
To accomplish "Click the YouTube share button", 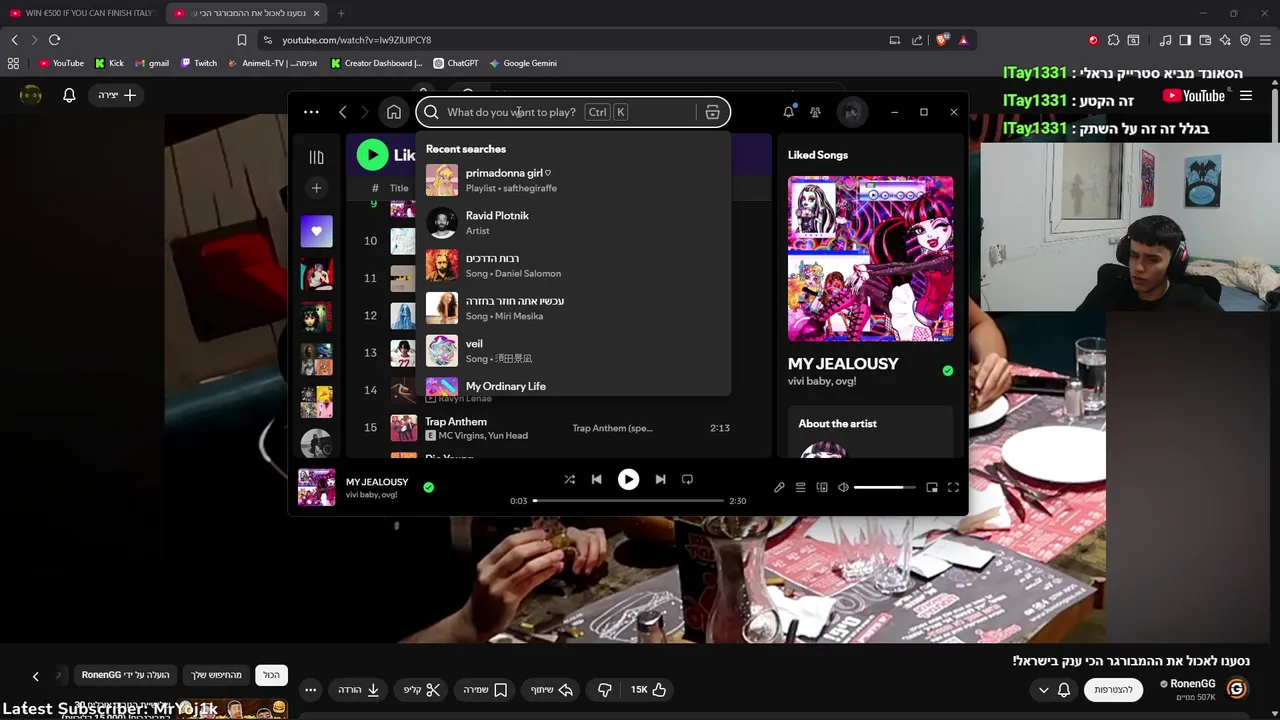I will pos(551,689).
